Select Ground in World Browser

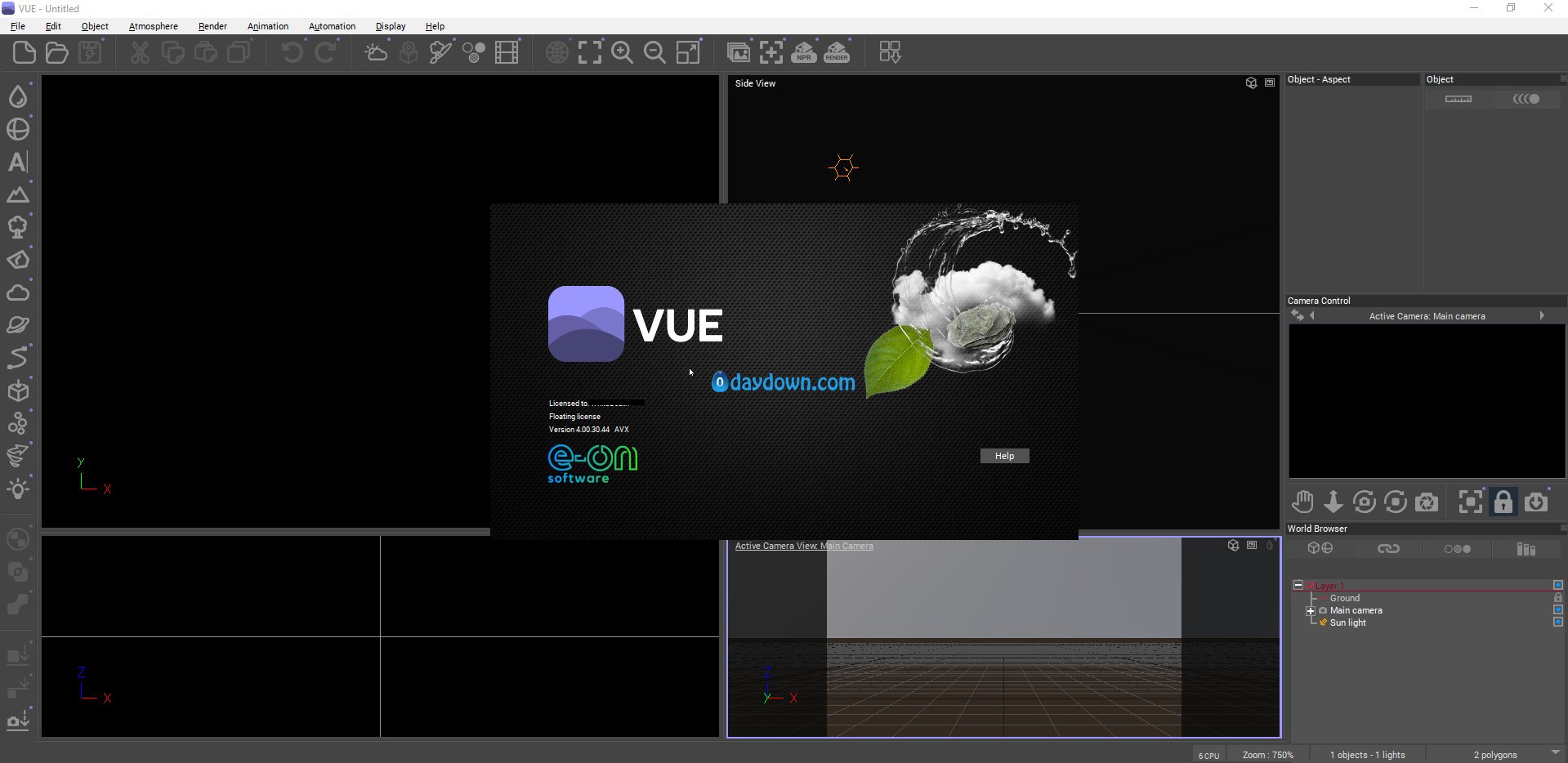point(1344,598)
